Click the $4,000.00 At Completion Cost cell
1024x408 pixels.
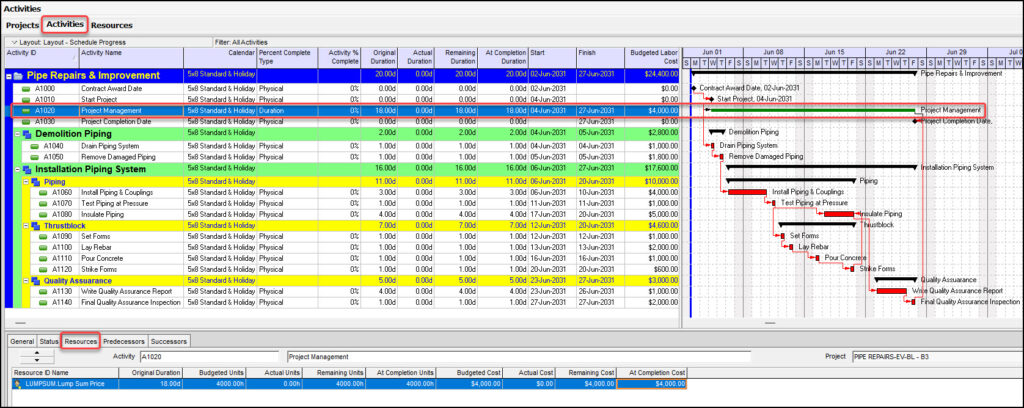click(651, 384)
